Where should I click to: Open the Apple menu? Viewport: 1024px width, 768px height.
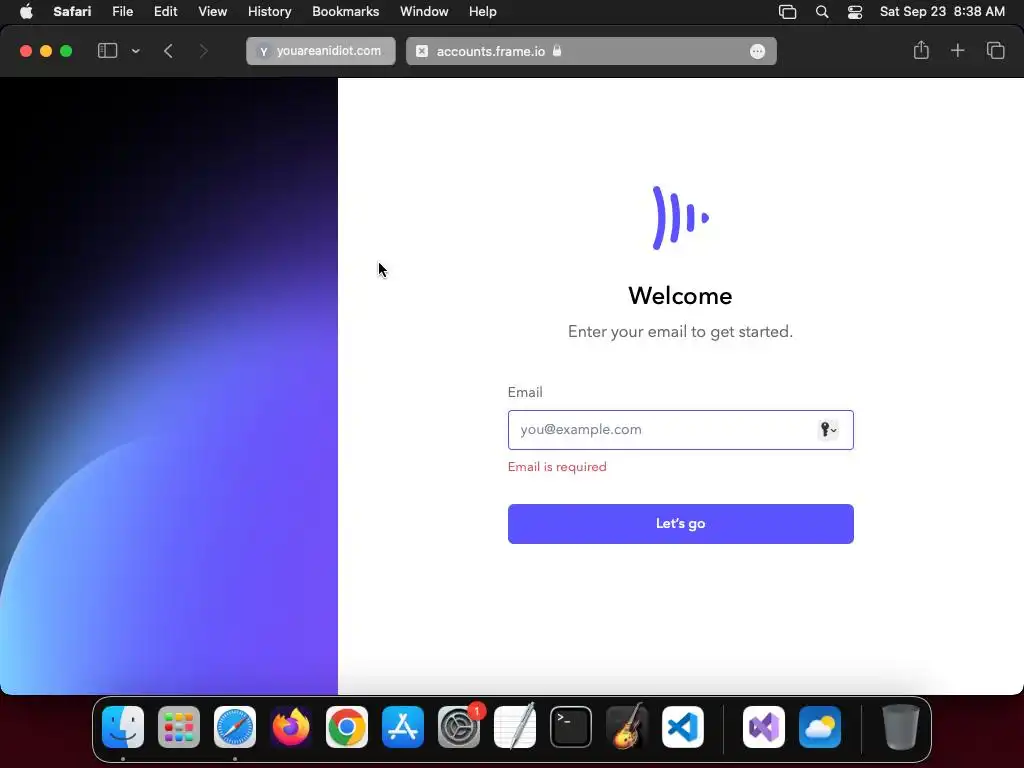[x=26, y=12]
